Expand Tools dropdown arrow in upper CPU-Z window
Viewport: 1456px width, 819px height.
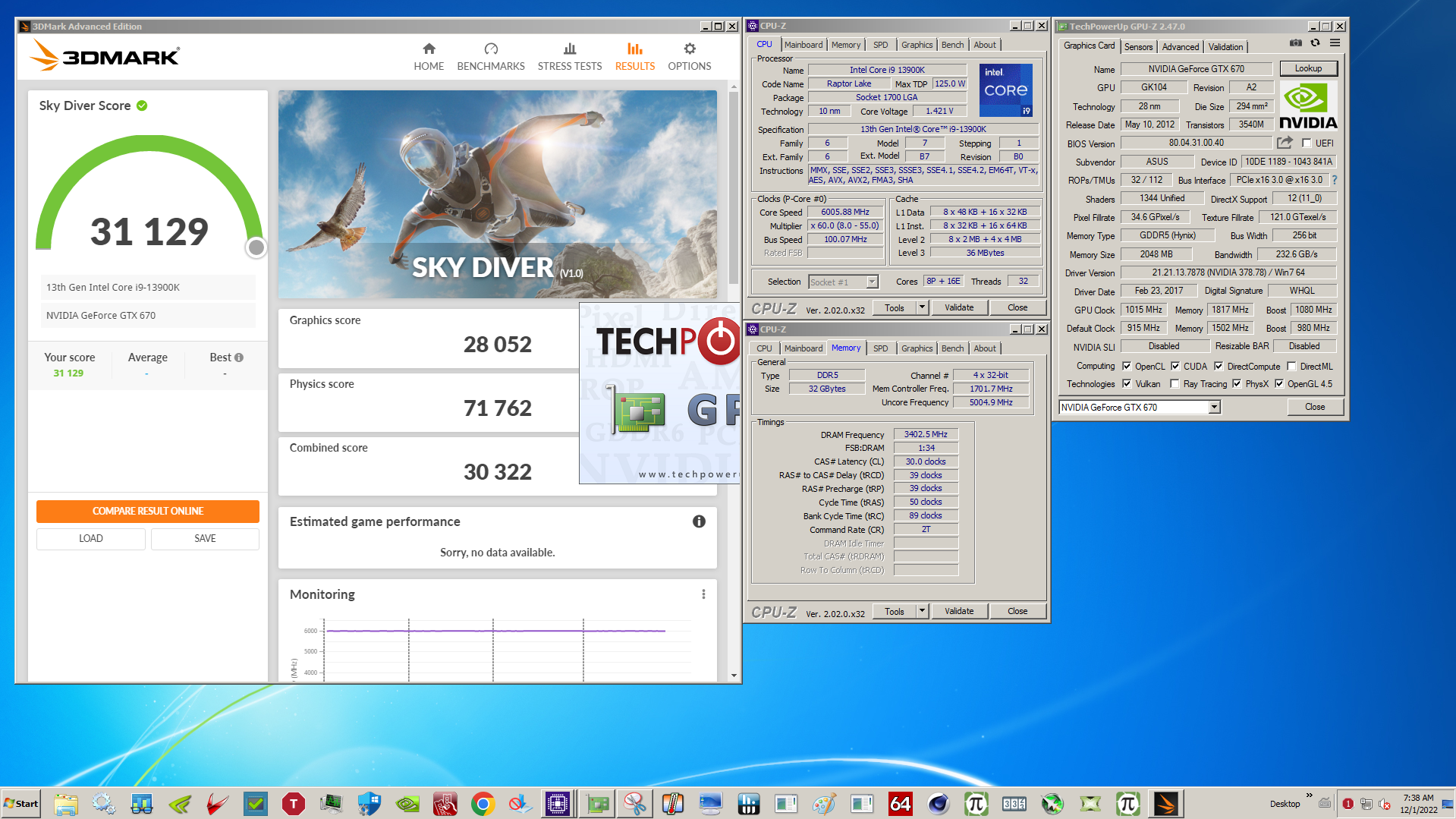click(922, 307)
